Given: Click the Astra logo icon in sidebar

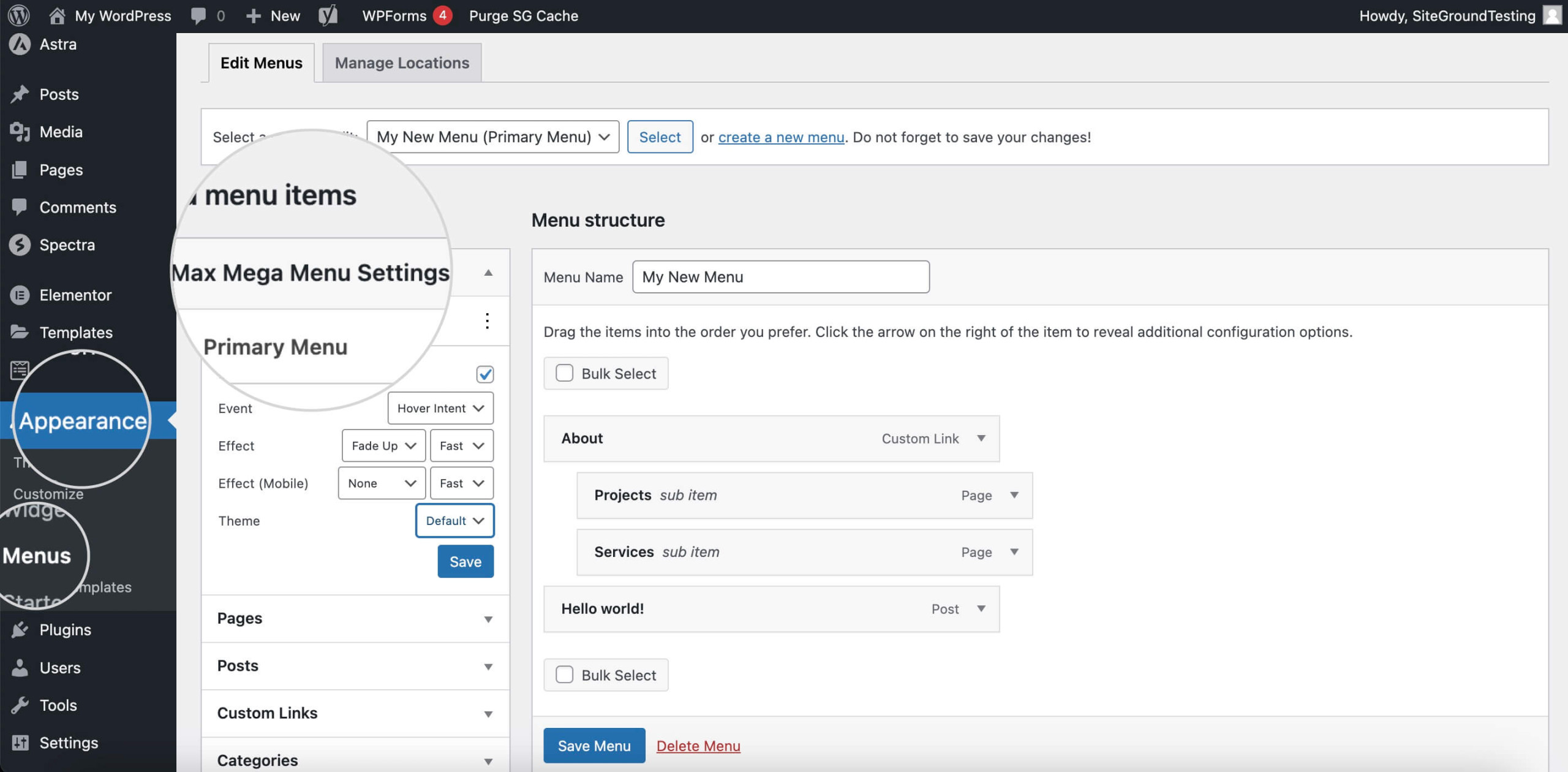Looking at the screenshot, I should click(x=20, y=44).
